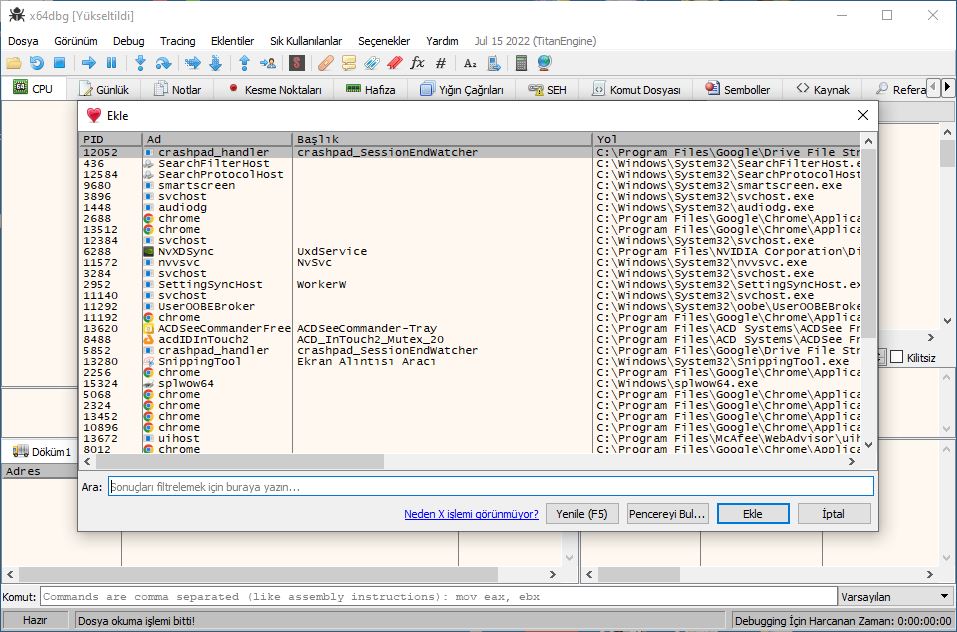Select the NvXDSync process row
Viewport: 957px width, 632px height.
click(x=471, y=251)
